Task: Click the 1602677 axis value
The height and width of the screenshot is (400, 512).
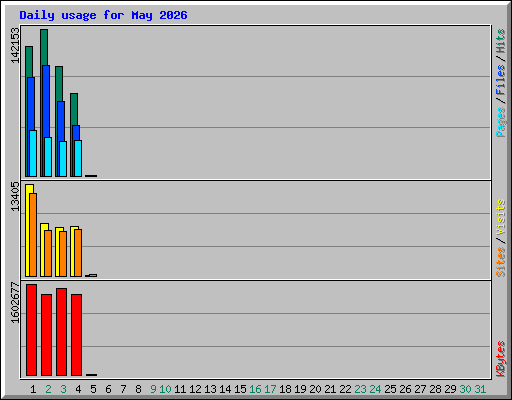Action: click(15, 303)
